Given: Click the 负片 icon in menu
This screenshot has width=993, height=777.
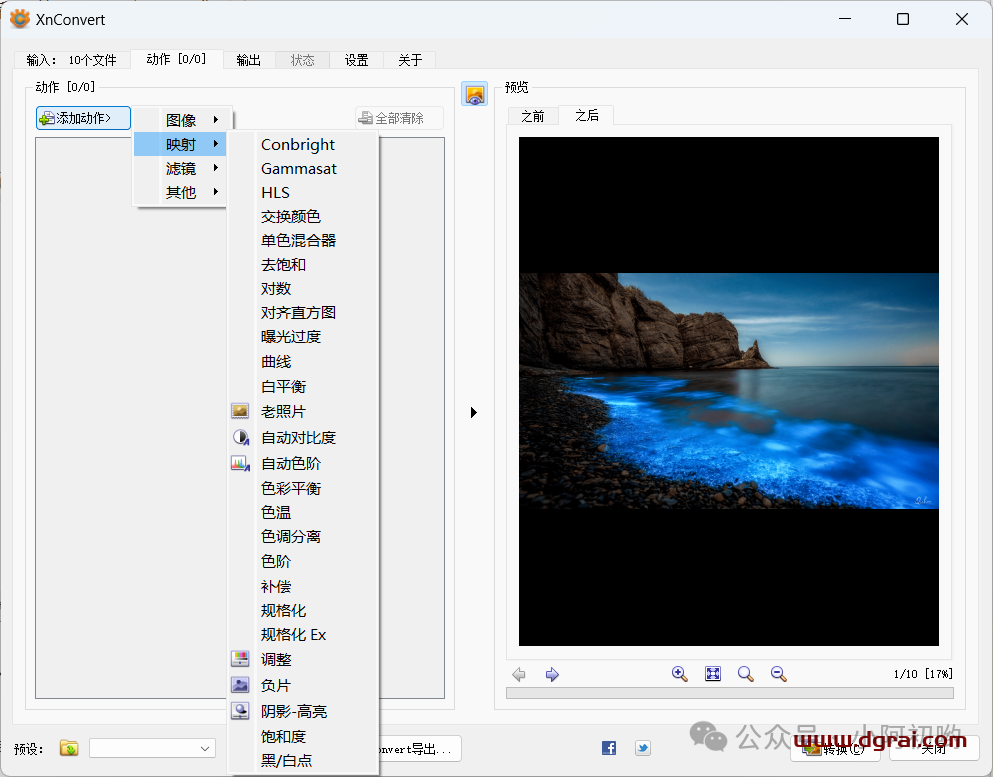Looking at the screenshot, I should tap(240, 685).
